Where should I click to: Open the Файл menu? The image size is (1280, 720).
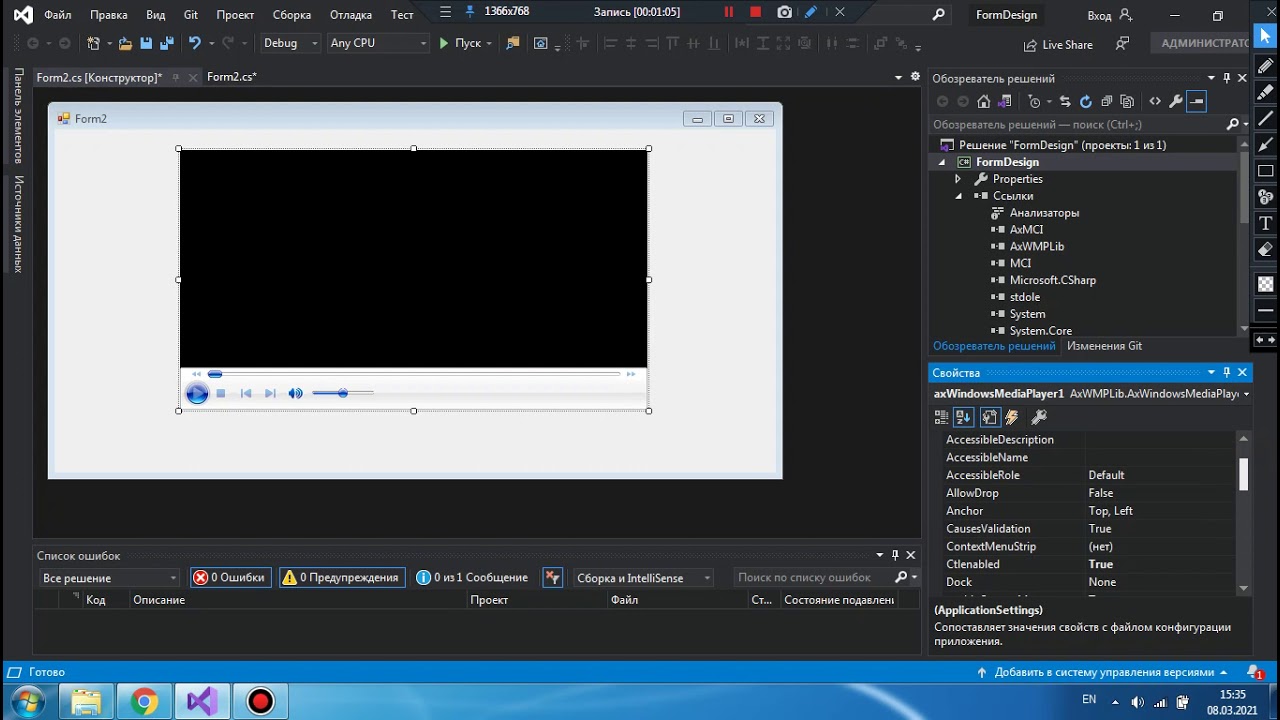[57, 15]
